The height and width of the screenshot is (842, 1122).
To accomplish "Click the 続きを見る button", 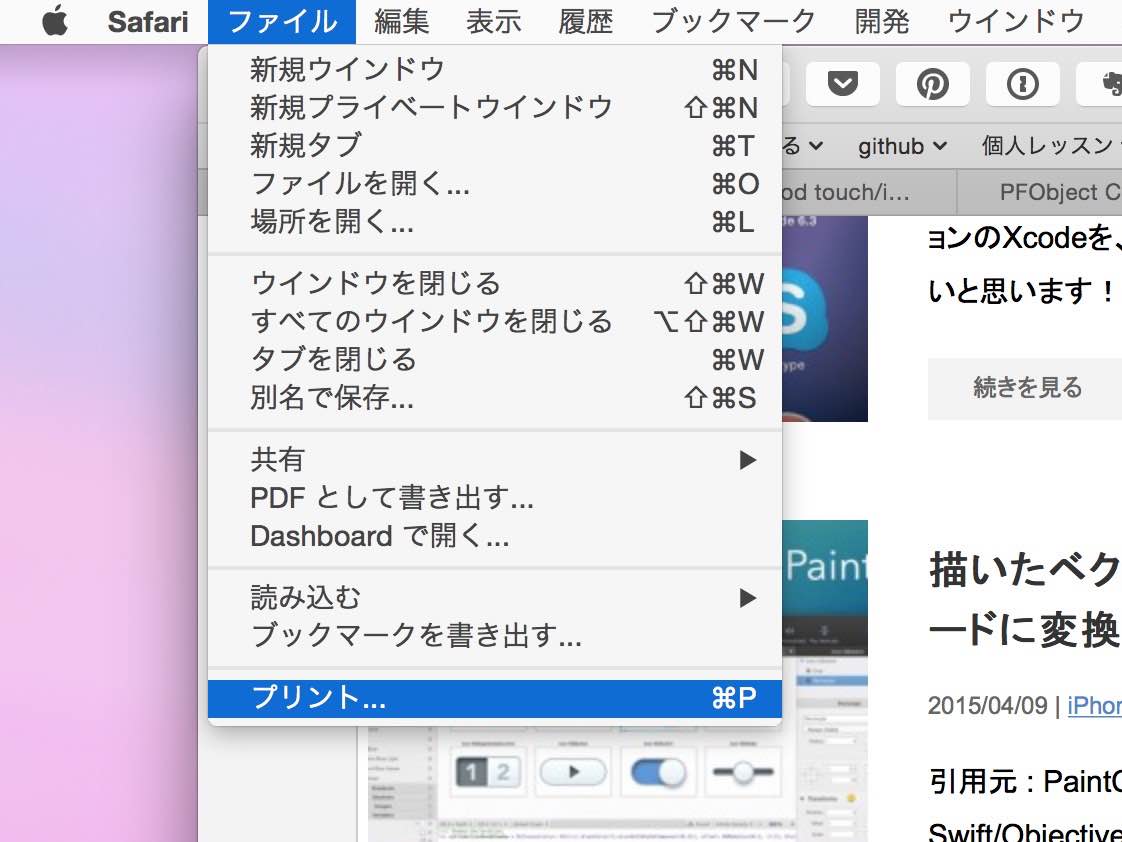I will (x=1027, y=387).
